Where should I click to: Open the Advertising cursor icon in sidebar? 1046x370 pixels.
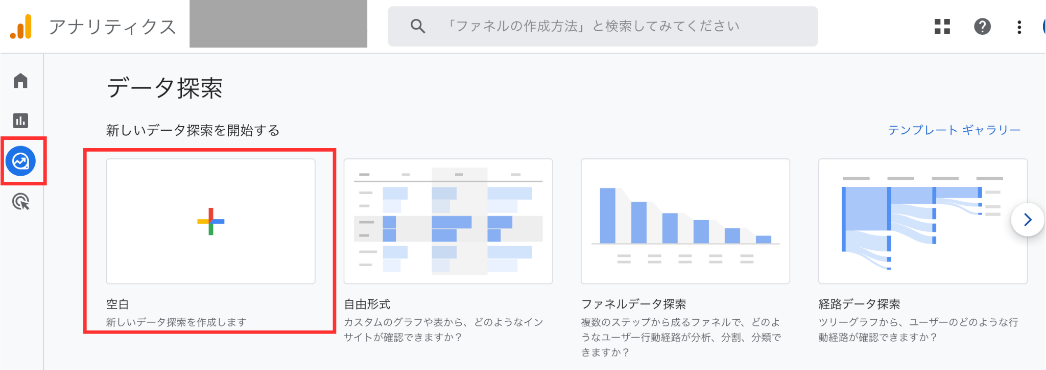point(21,201)
